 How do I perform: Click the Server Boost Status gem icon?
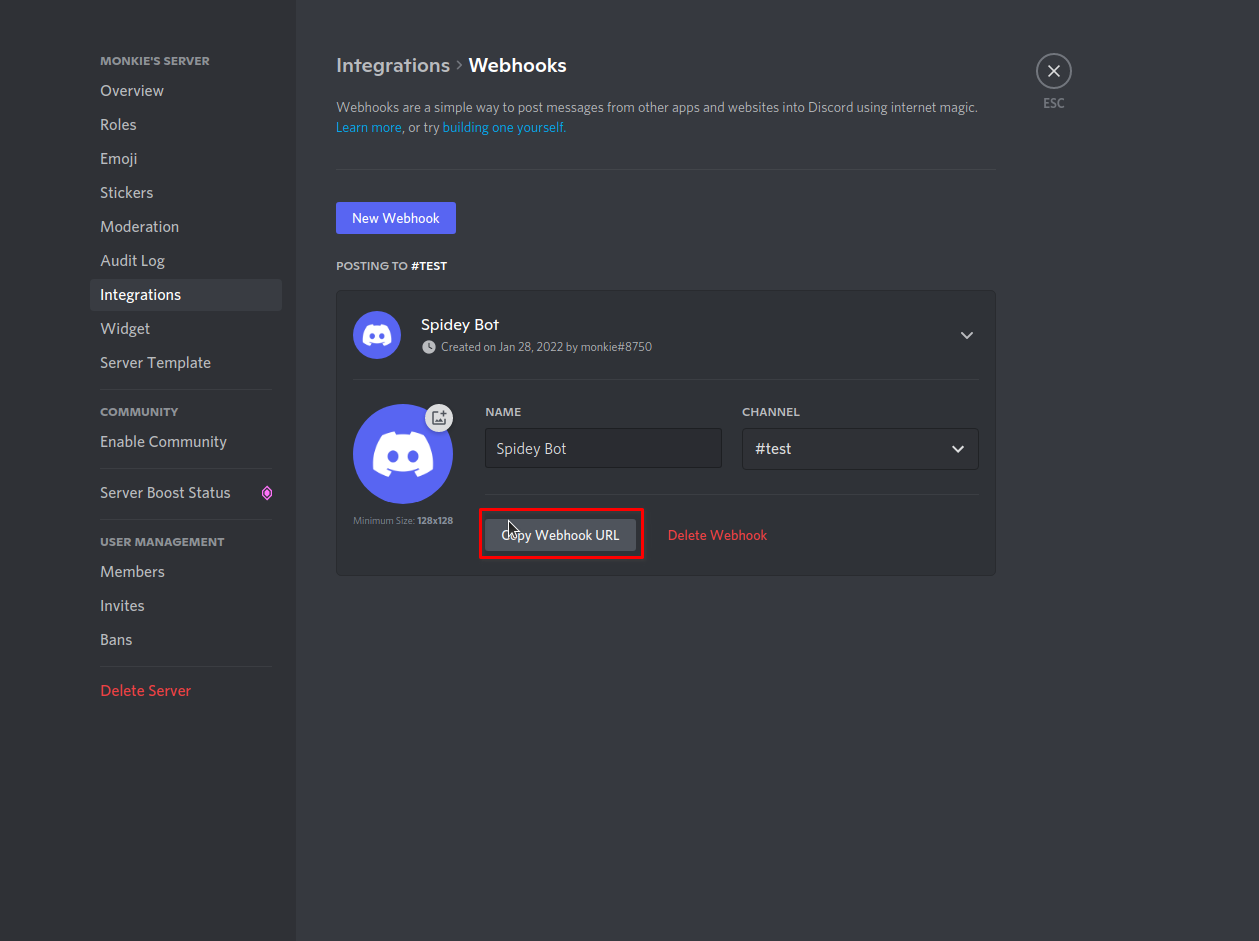(x=267, y=493)
